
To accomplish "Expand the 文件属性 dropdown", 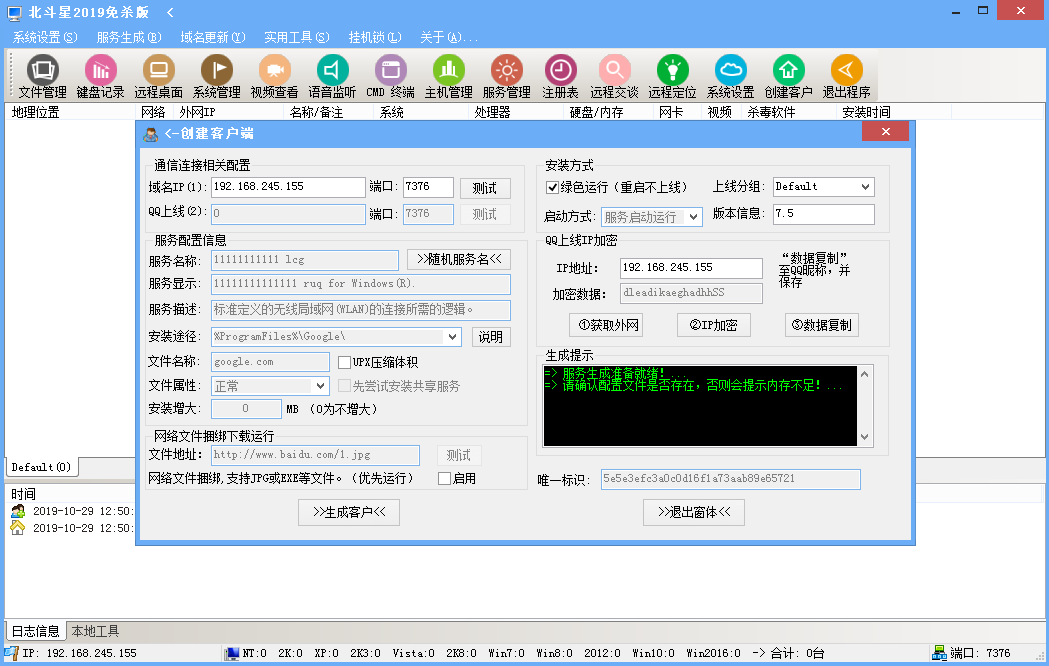I will tap(320, 386).
